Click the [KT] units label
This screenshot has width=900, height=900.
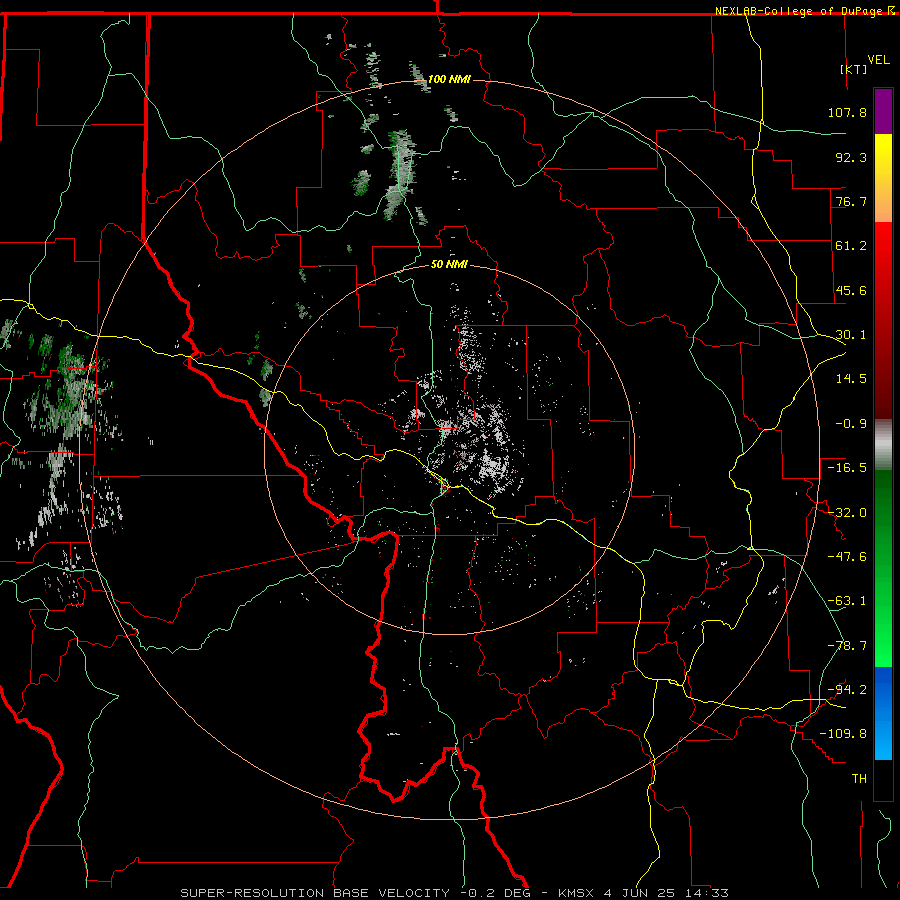(854, 69)
